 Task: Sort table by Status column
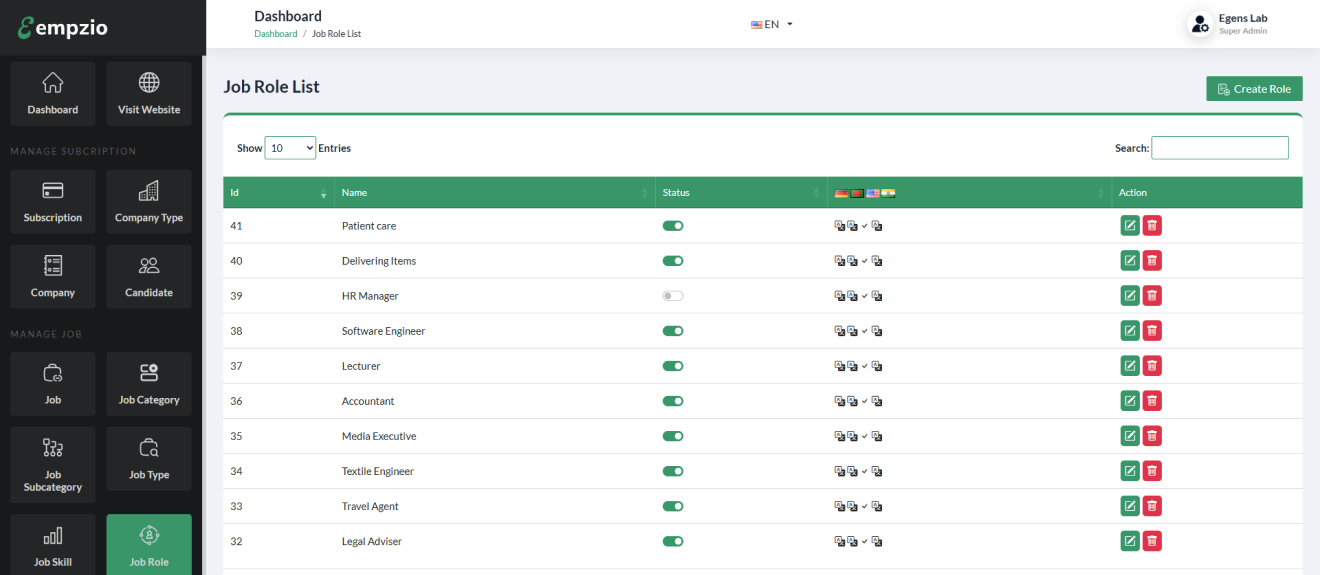[x=741, y=192]
